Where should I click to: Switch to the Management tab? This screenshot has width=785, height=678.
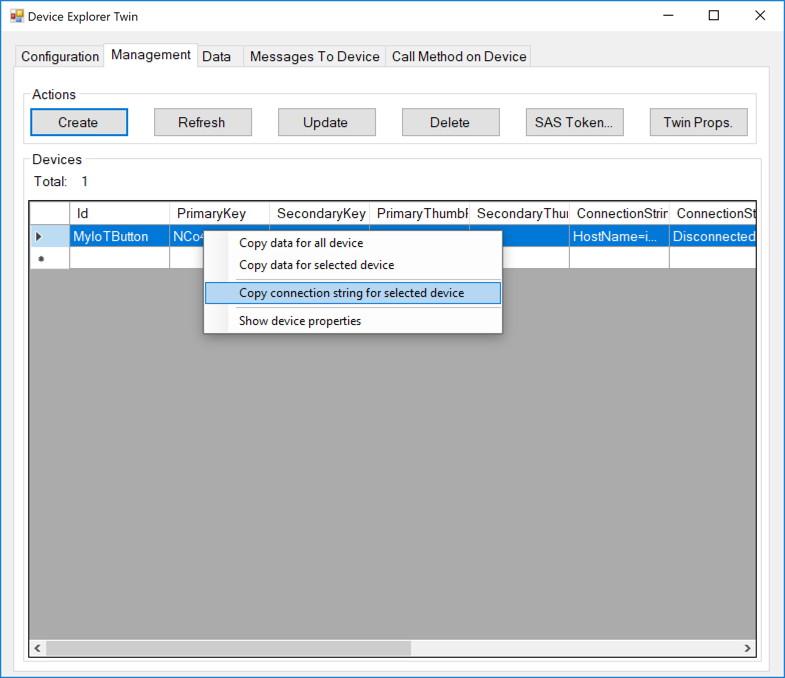(151, 55)
